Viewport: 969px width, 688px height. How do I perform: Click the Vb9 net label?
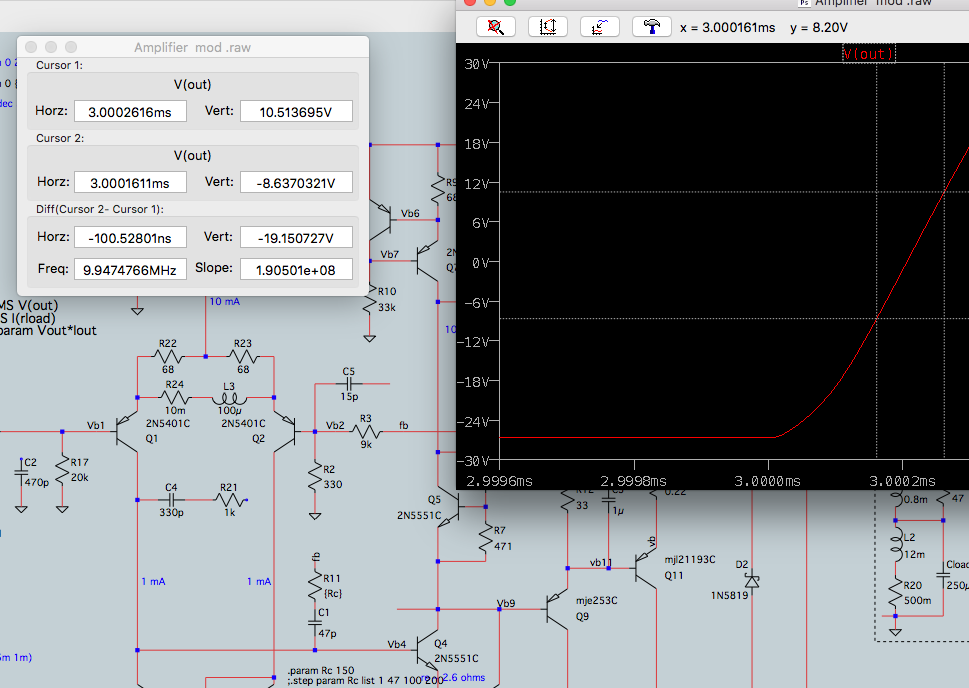pos(506,603)
